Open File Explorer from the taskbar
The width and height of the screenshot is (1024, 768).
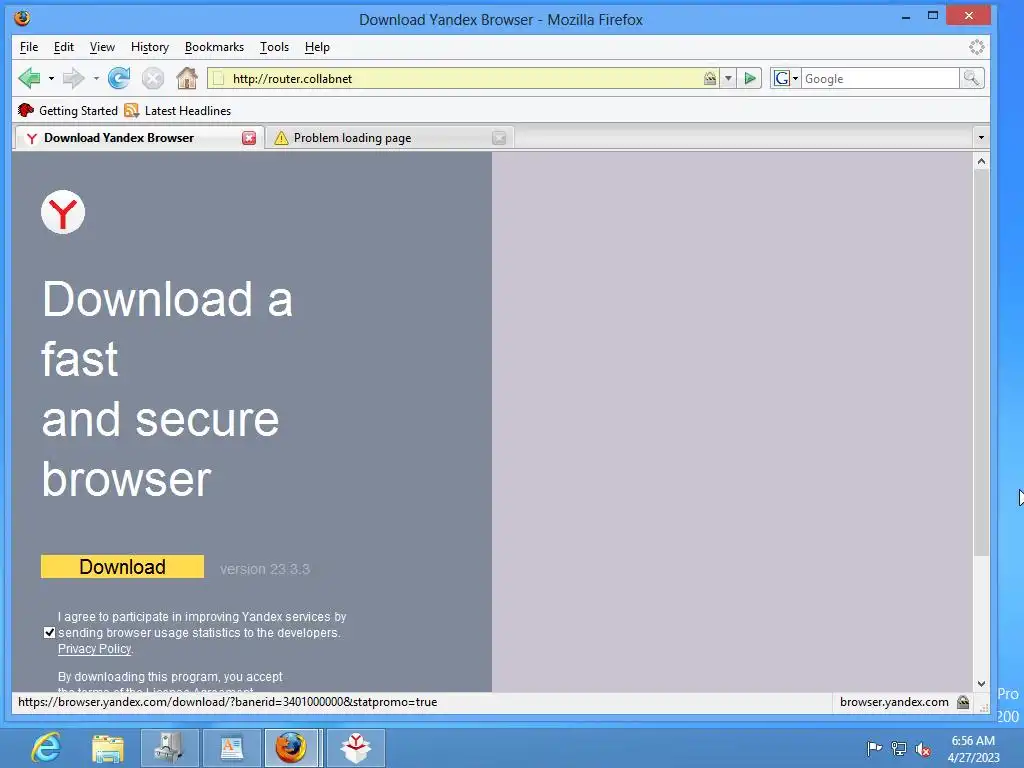pyautogui.click(x=108, y=748)
